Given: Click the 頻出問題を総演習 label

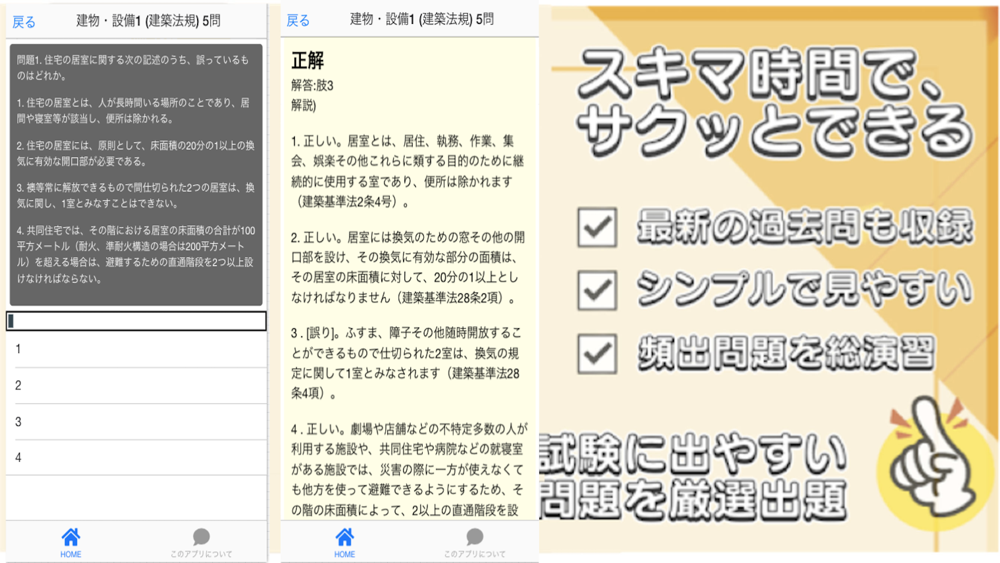Looking at the screenshot, I should 786,353.
